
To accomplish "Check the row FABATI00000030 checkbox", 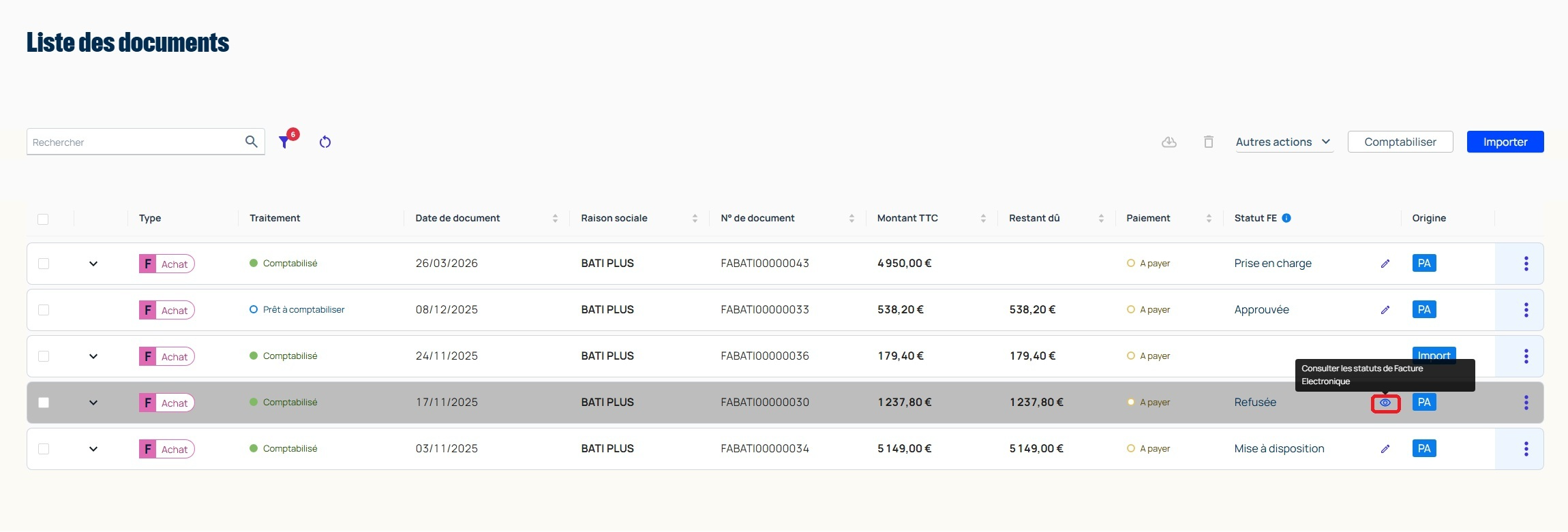I will coord(44,403).
